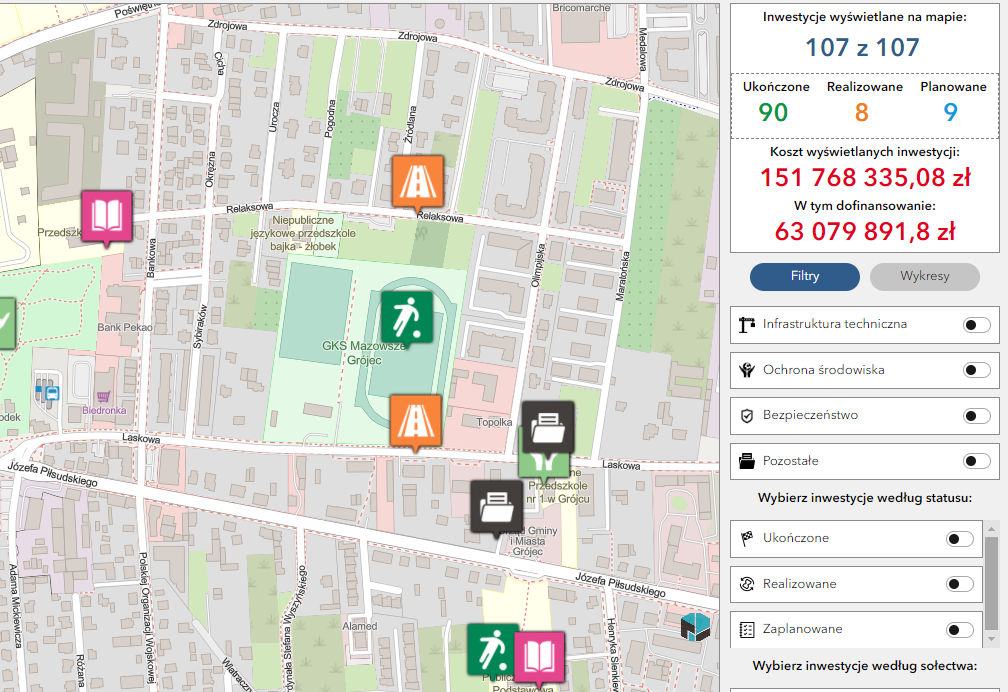
Task: Open the orange road marker on Laskowa street
Action: point(416,422)
